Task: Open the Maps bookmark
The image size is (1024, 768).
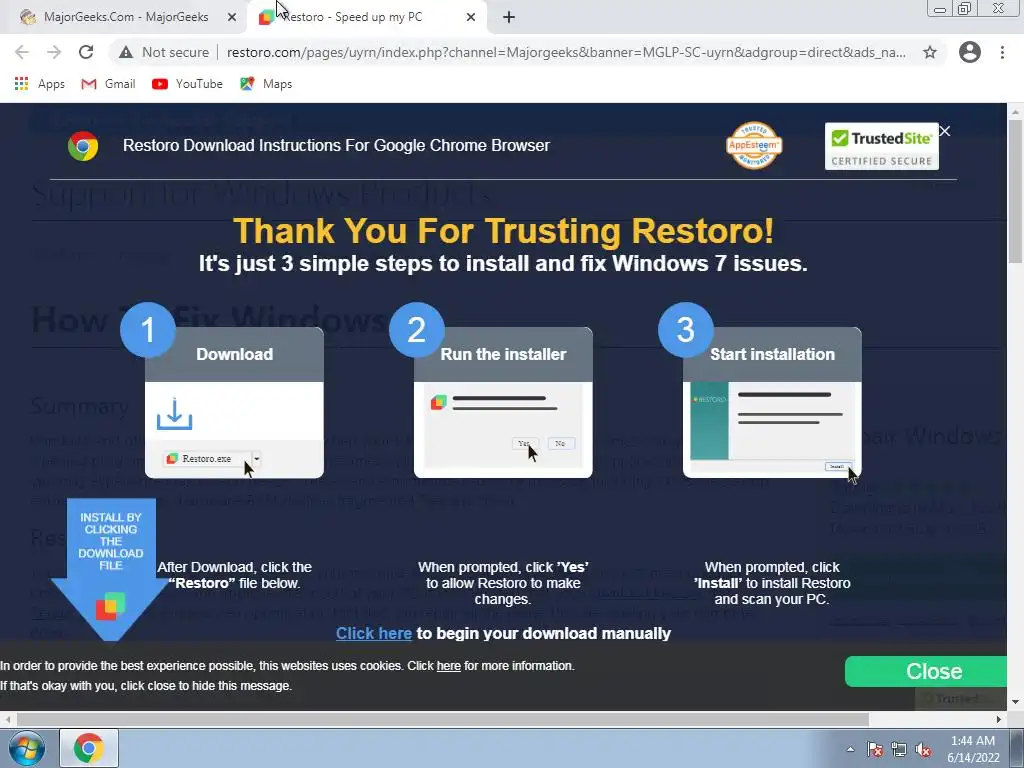Action: tap(266, 84)
